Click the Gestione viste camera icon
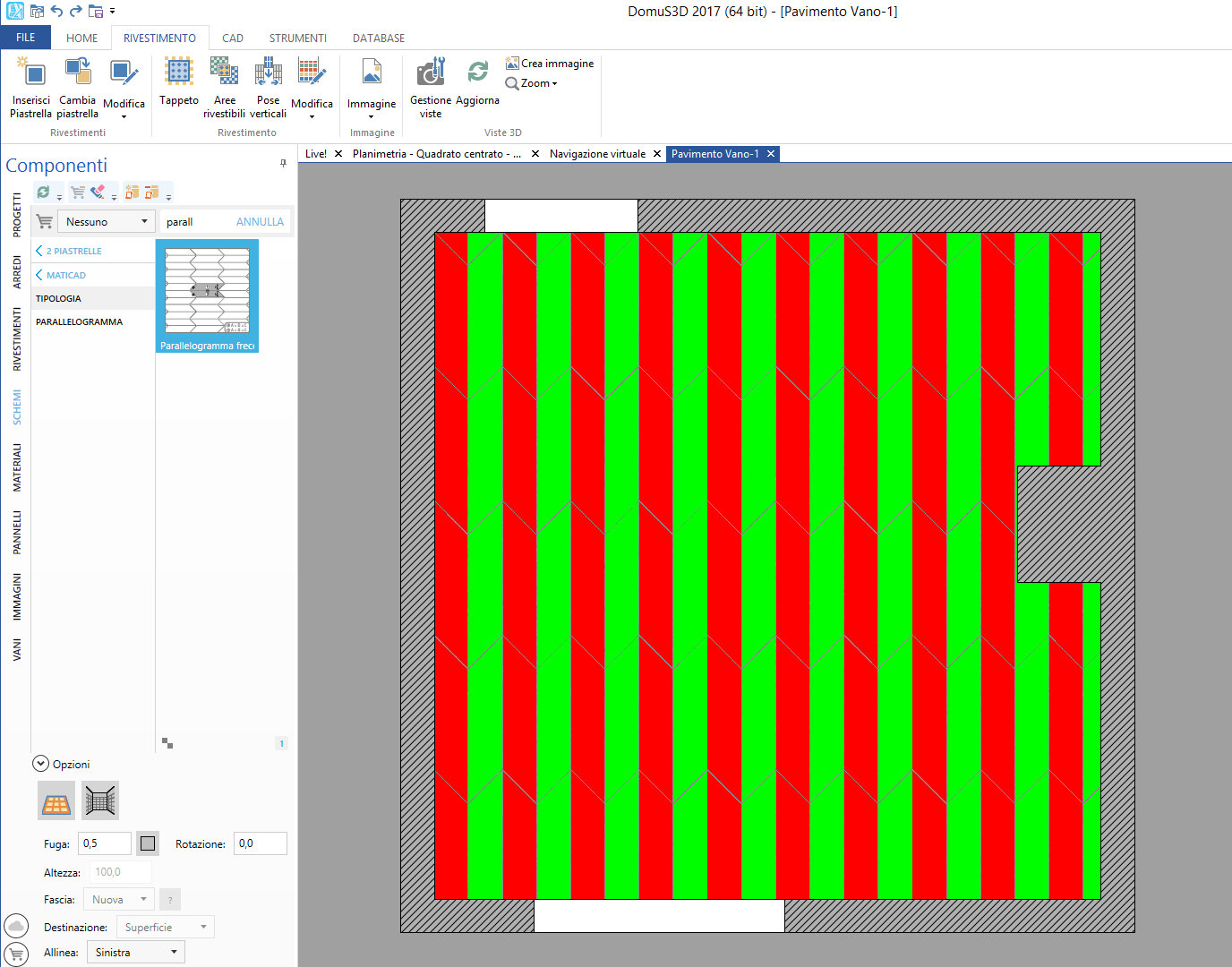This screenshot has width=1232, height=967. pos(431,72)
